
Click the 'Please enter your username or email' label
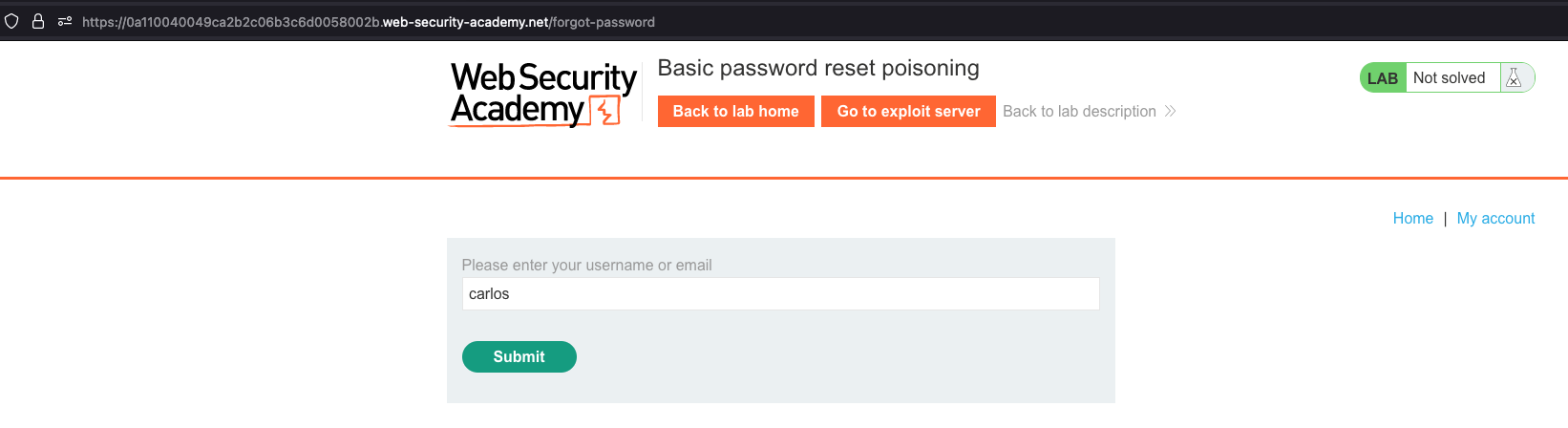pyautogui.click(x=586, y=266)
